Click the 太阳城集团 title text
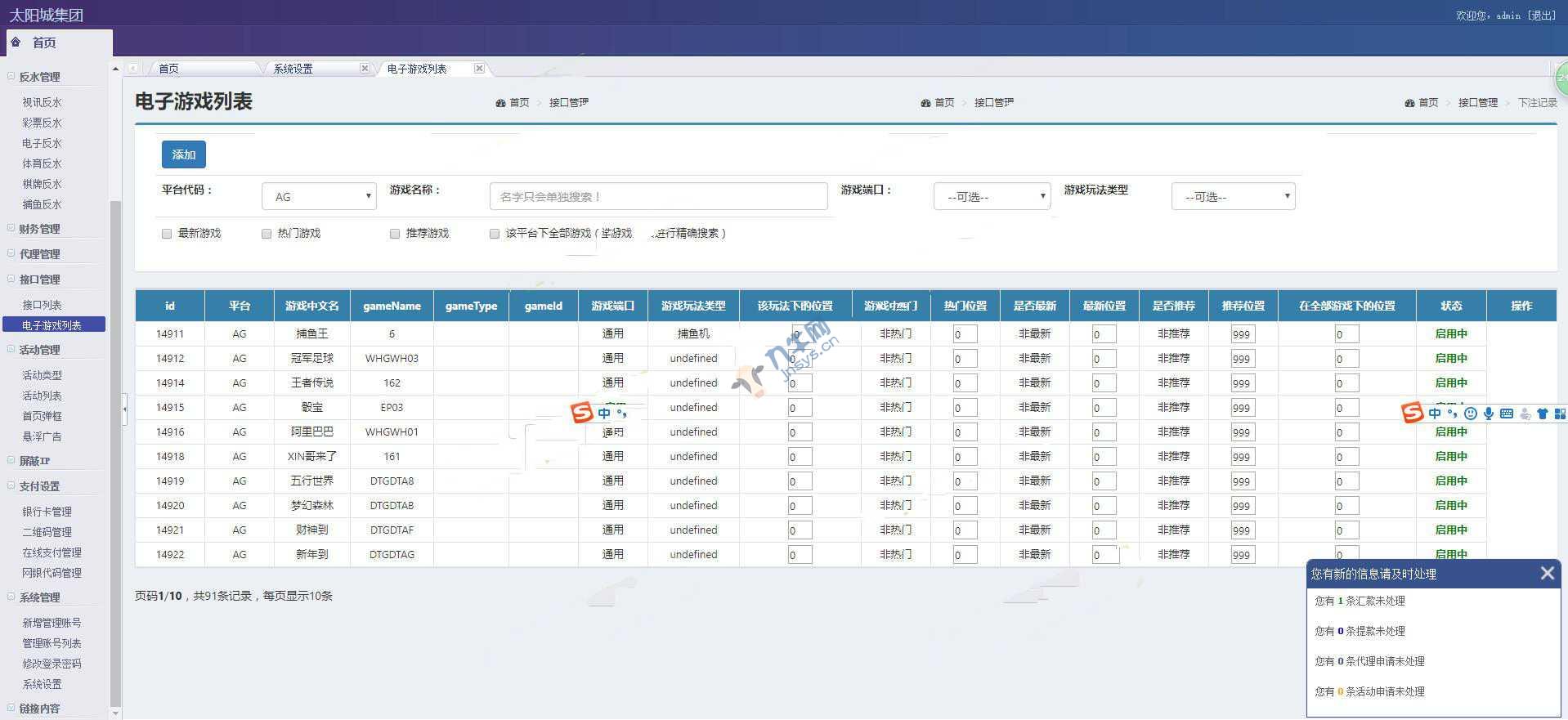1568x720 pixels. click(47, 15)
